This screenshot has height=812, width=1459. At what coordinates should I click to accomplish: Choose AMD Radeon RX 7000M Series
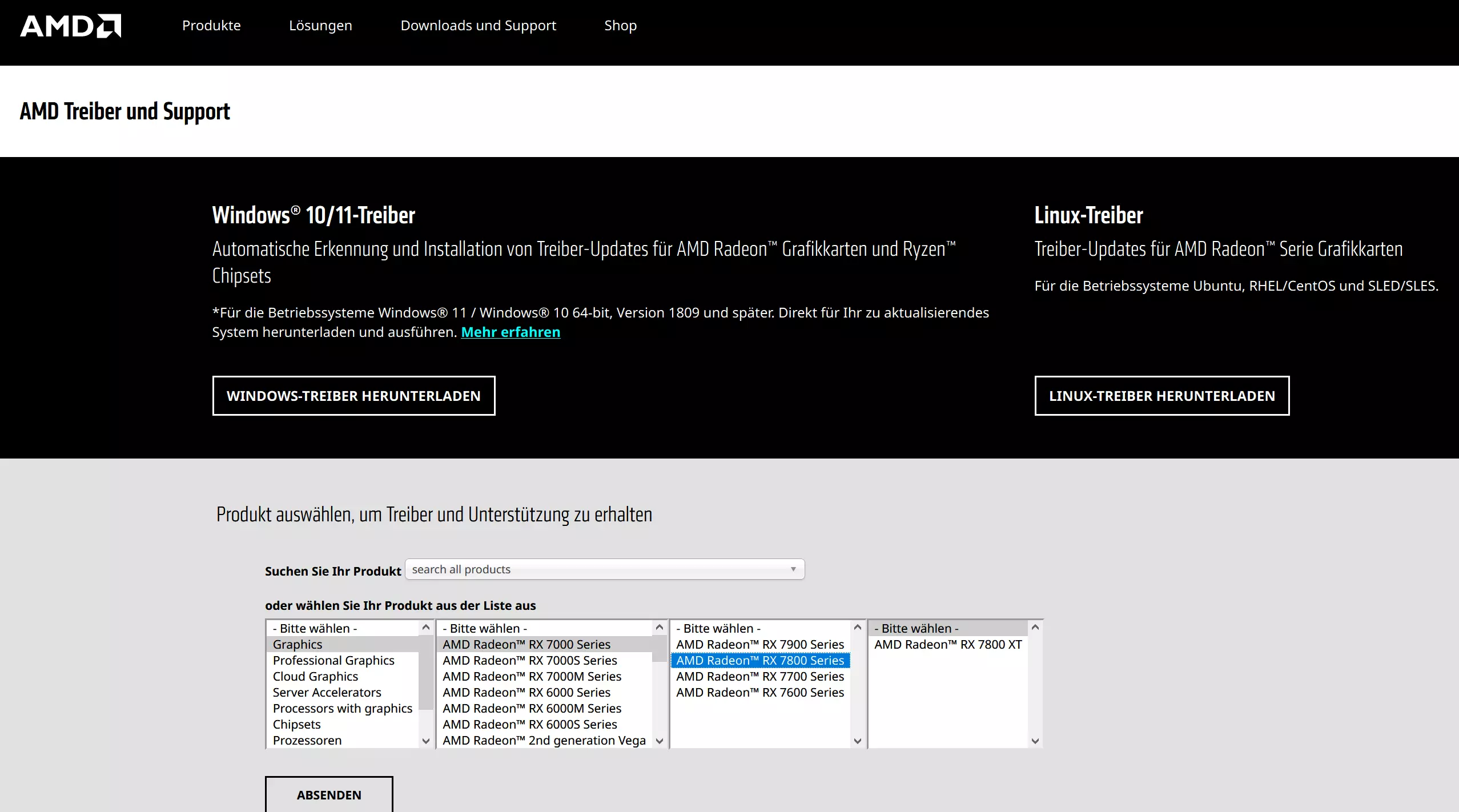tap(545, 676)
